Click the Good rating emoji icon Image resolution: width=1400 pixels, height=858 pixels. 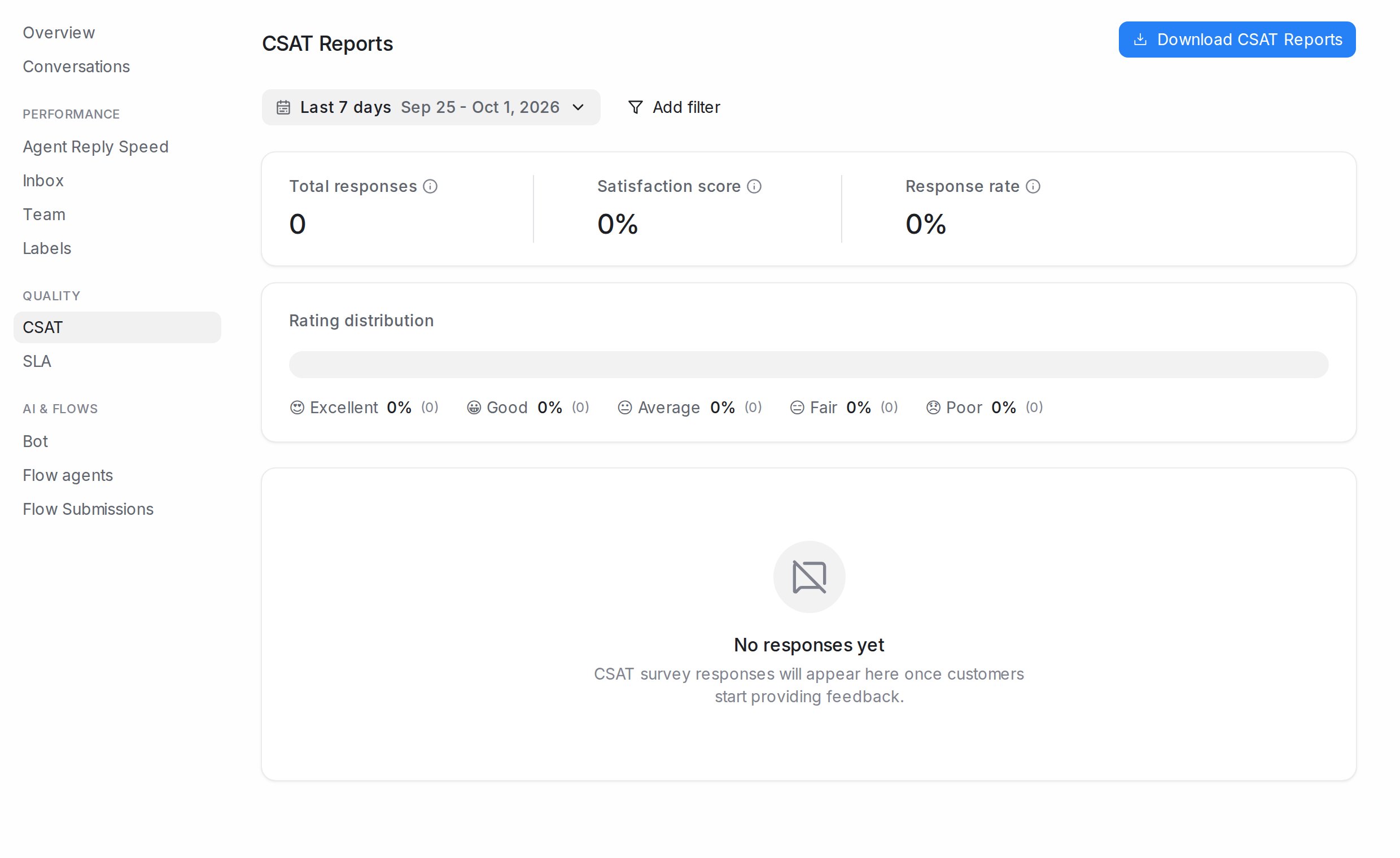474,408
